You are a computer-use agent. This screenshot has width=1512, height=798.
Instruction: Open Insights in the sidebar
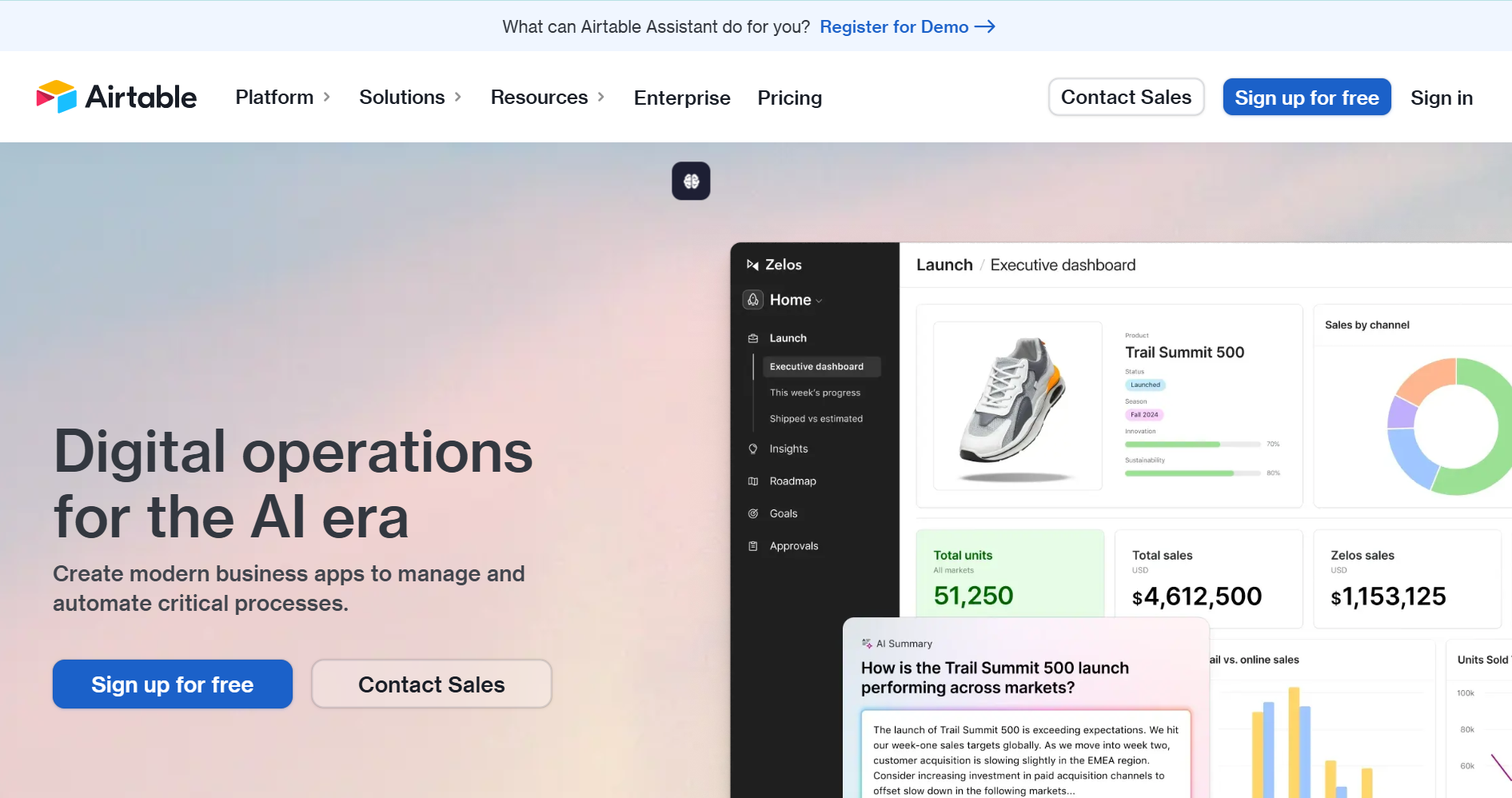pyautogui.click(x=788, y=449)
